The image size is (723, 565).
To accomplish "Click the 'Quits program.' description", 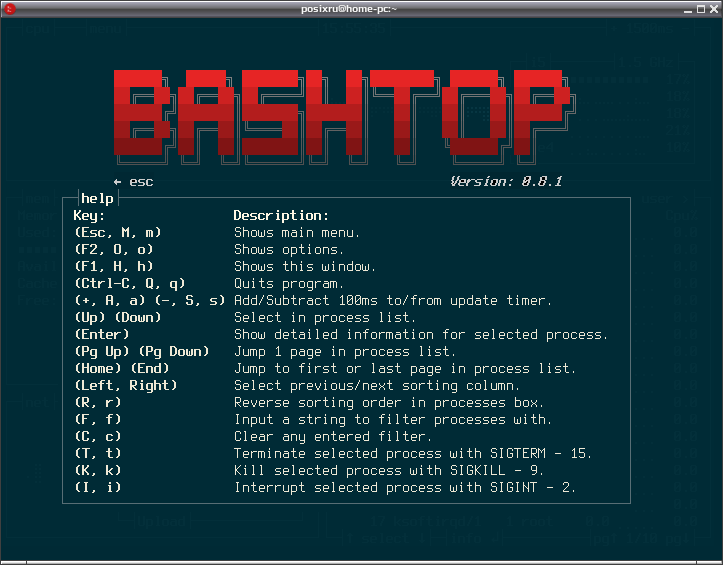I will [289, 284].
